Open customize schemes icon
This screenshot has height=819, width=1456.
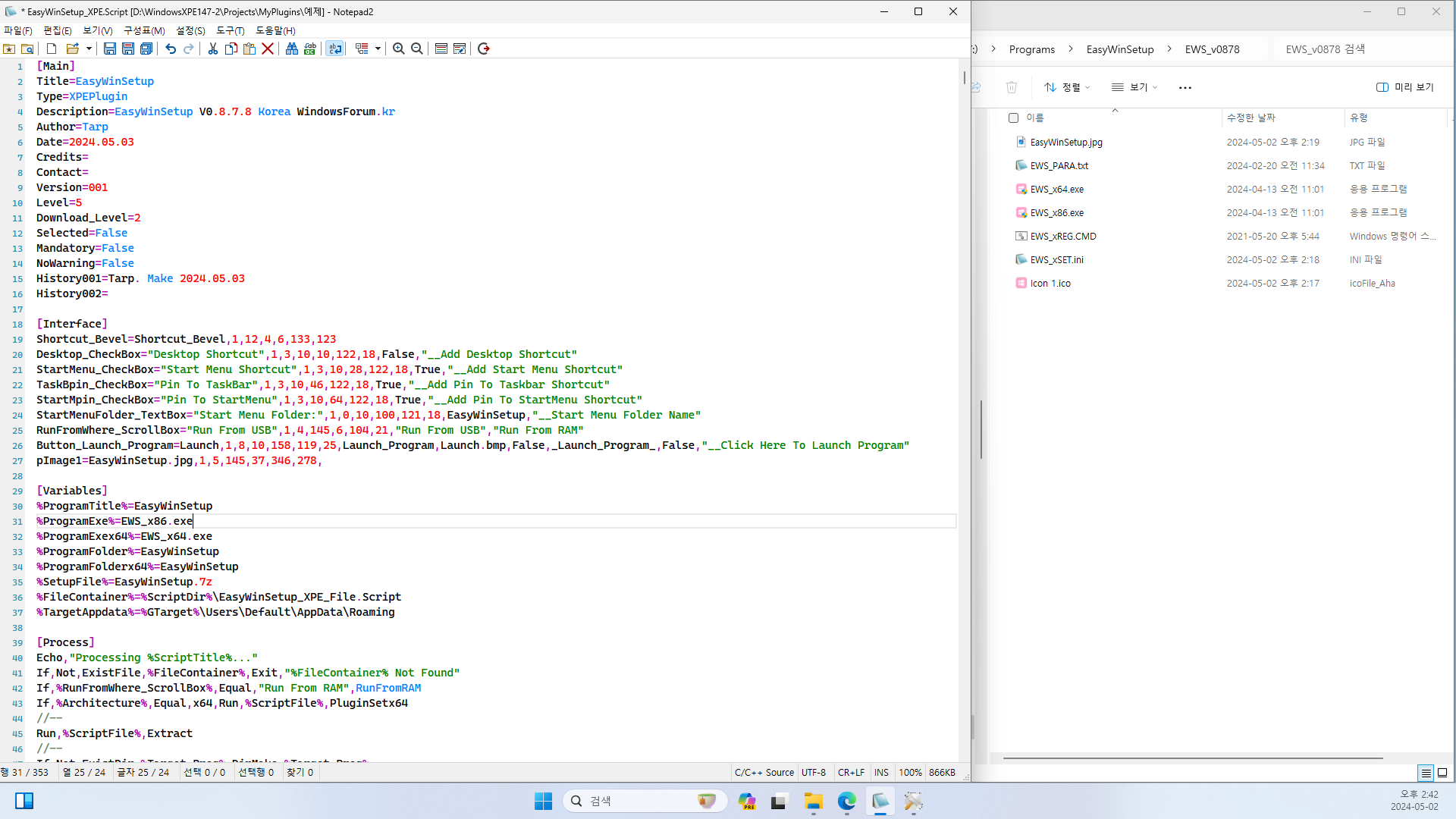460,49
